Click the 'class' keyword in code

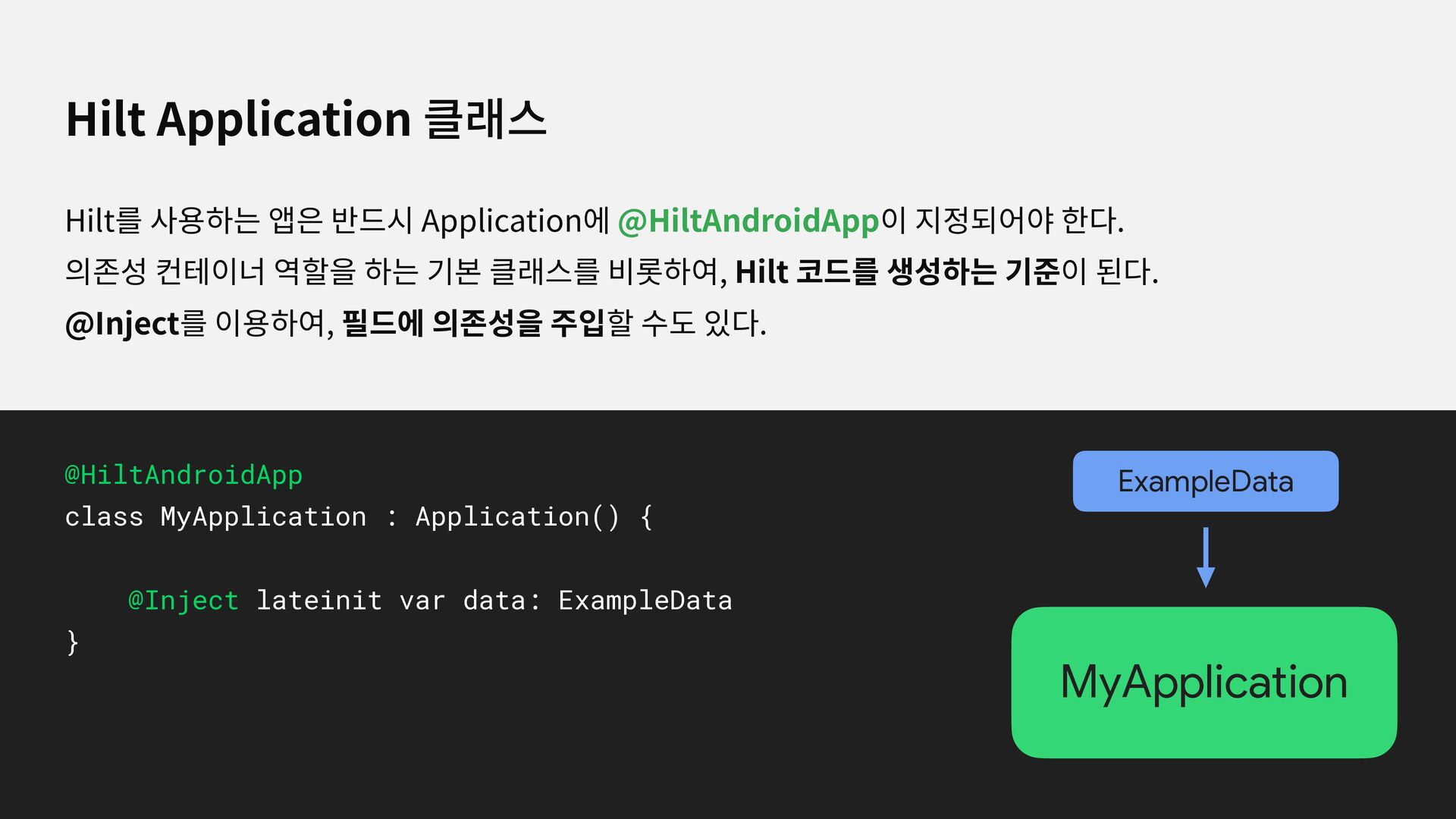[x=104, y=516]
